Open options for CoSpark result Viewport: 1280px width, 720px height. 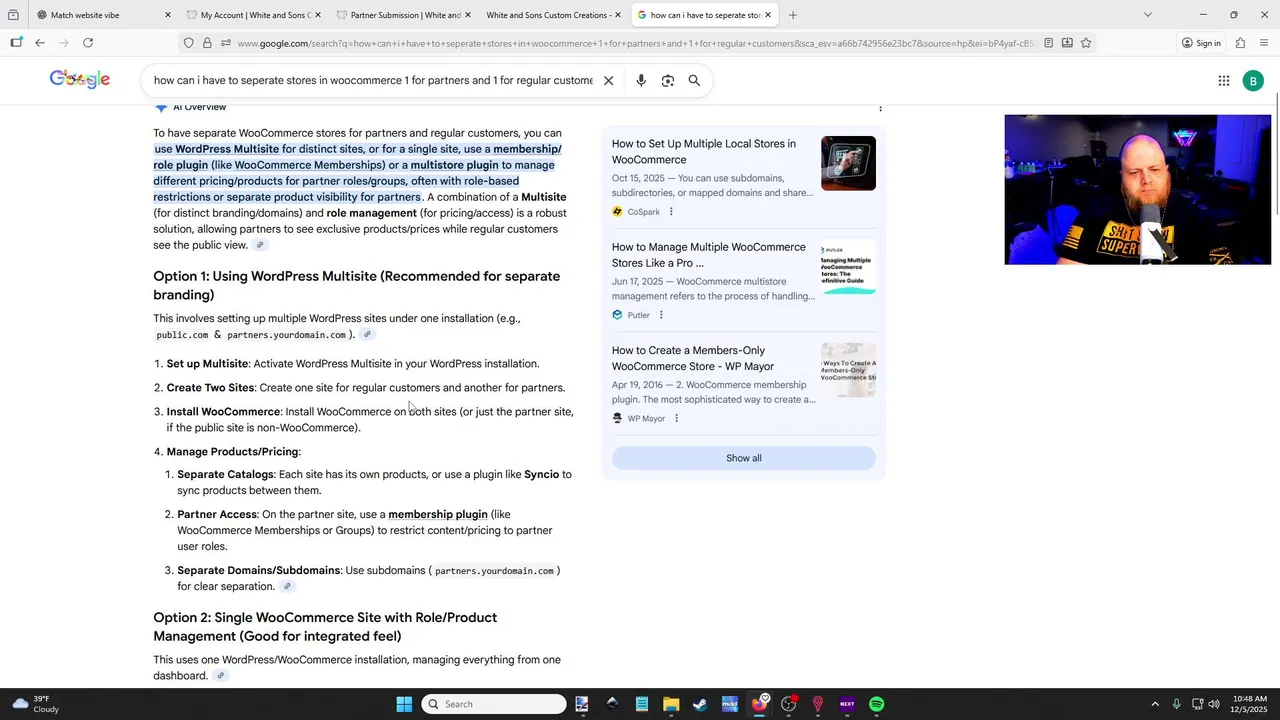[x=671, y=212]
